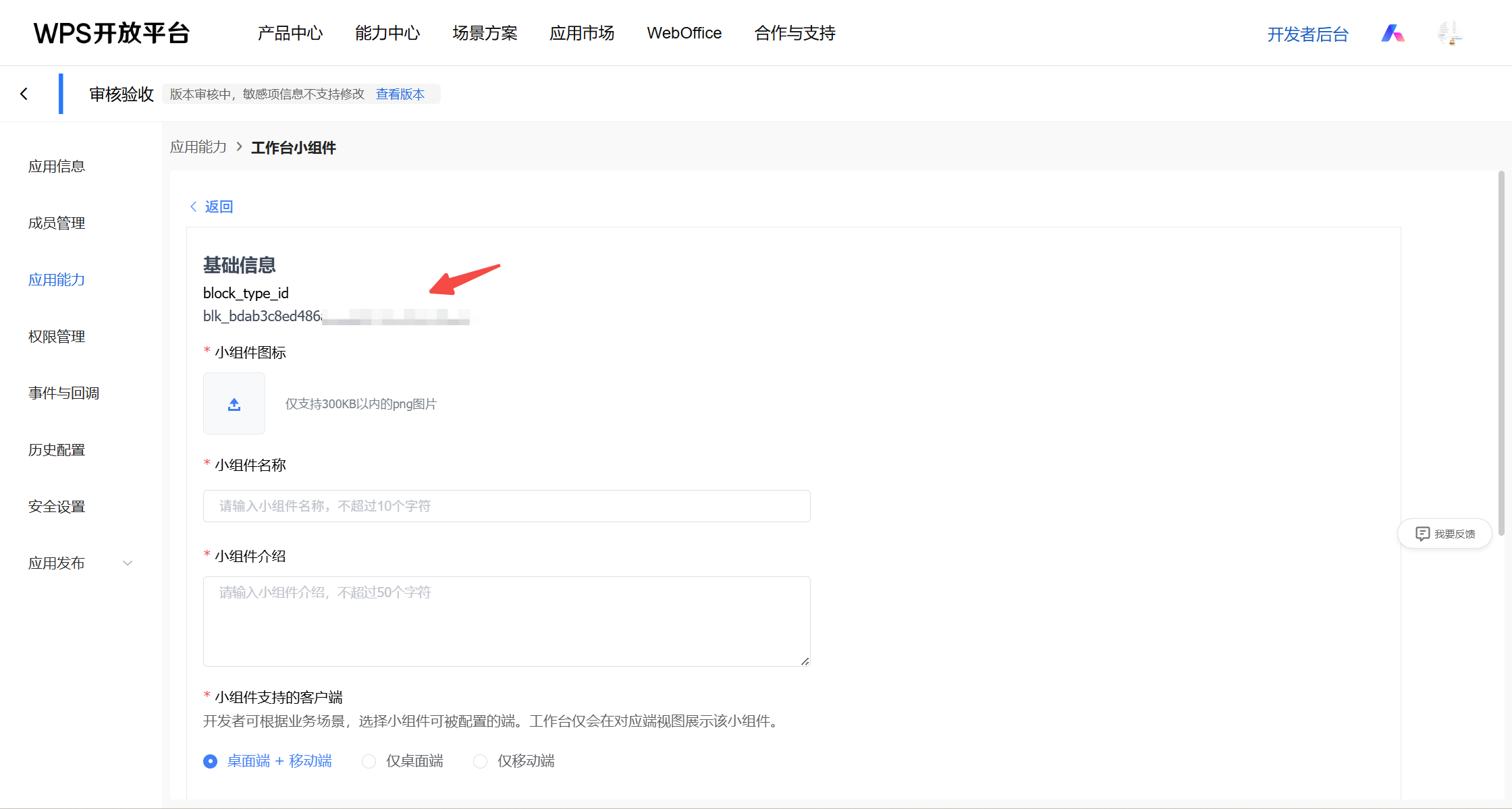Click the 我要反馈 feedback icon

pyautogui.click(x=1422, y=534)
